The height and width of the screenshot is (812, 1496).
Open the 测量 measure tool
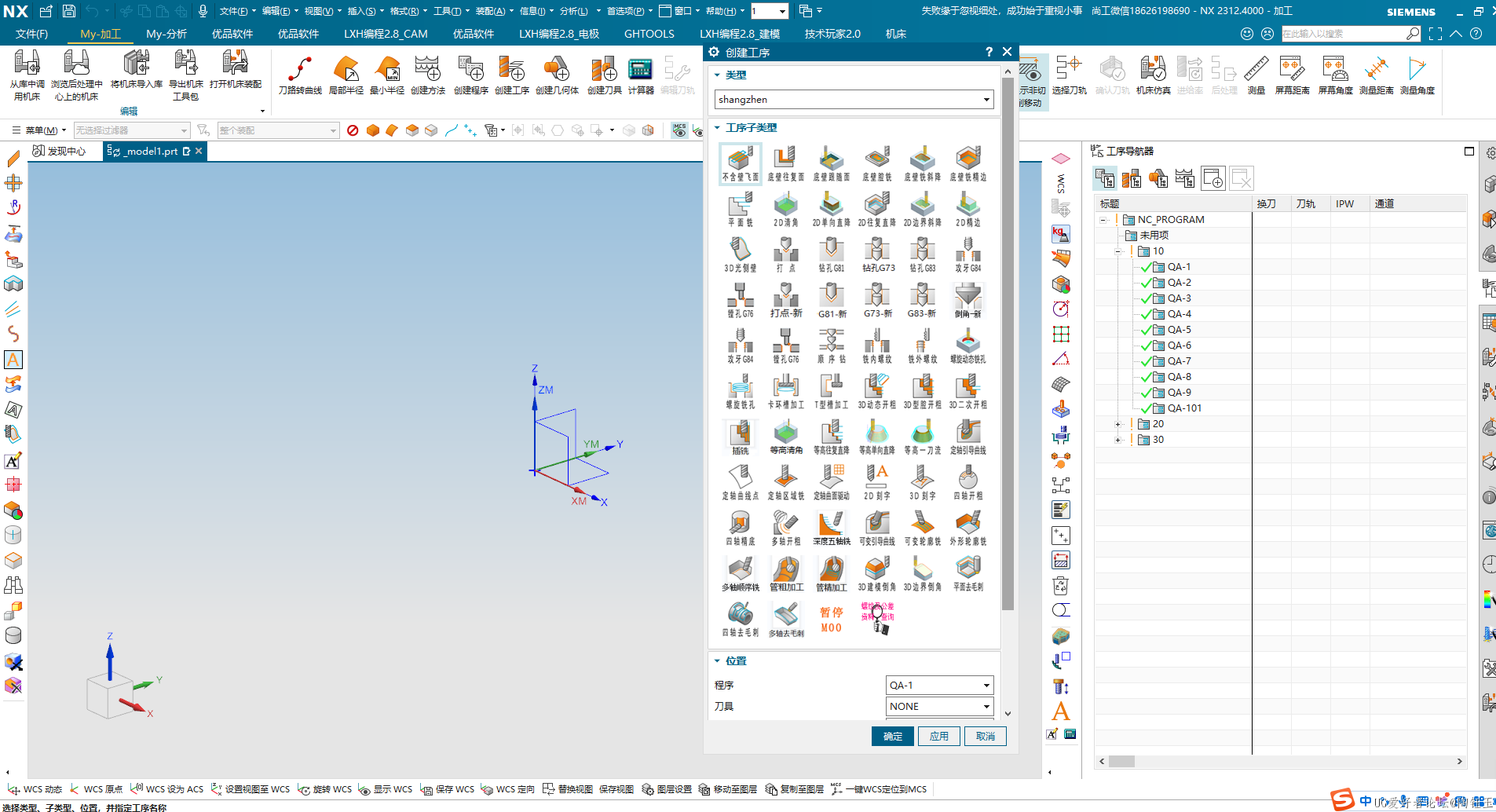[1256, 75]
